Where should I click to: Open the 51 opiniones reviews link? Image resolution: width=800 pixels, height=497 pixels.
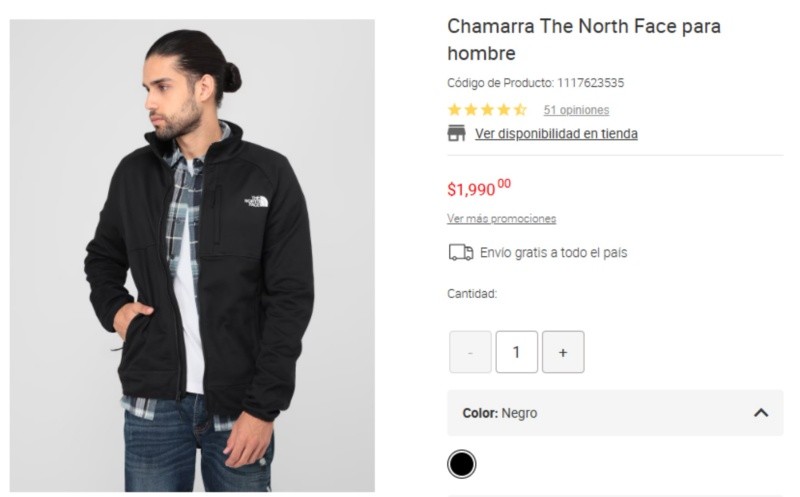click(x=576, y=110)
